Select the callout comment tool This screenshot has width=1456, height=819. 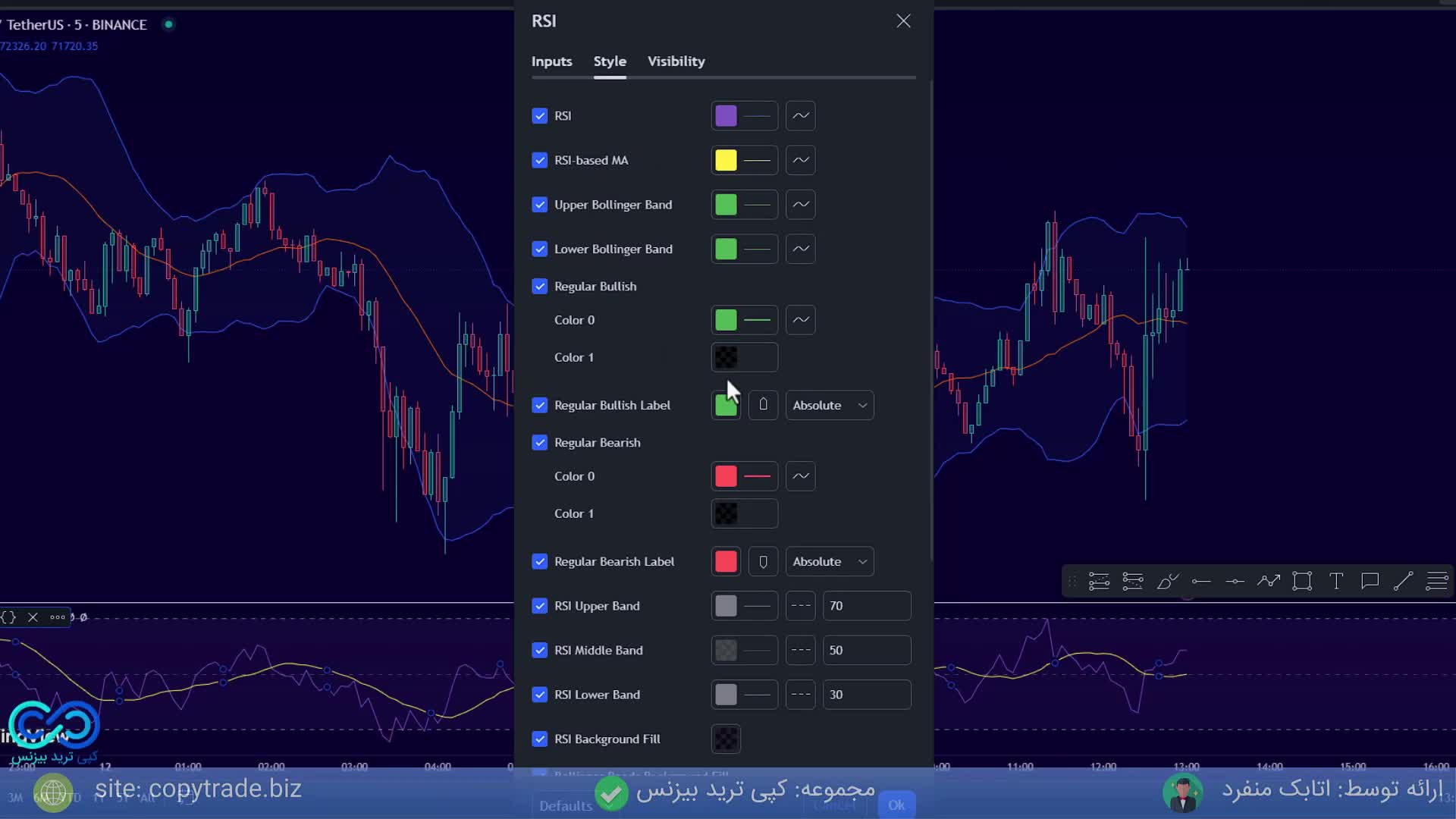click(x=1370, y=582)
